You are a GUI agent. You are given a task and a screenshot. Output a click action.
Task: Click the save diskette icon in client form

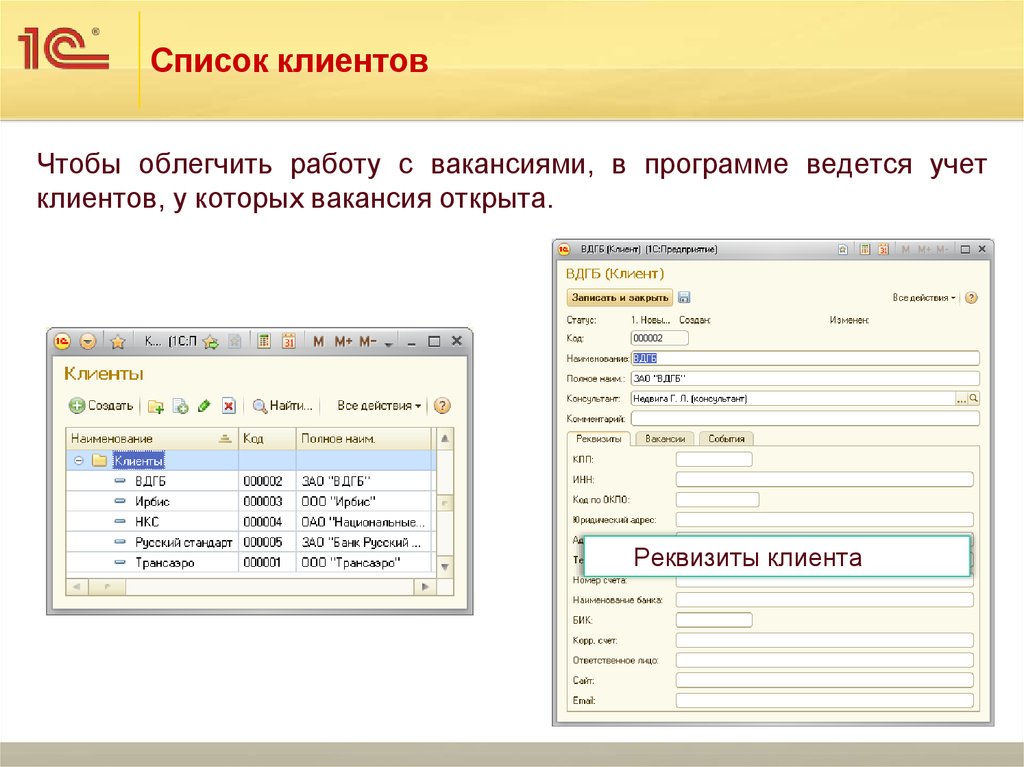(684, 298)
